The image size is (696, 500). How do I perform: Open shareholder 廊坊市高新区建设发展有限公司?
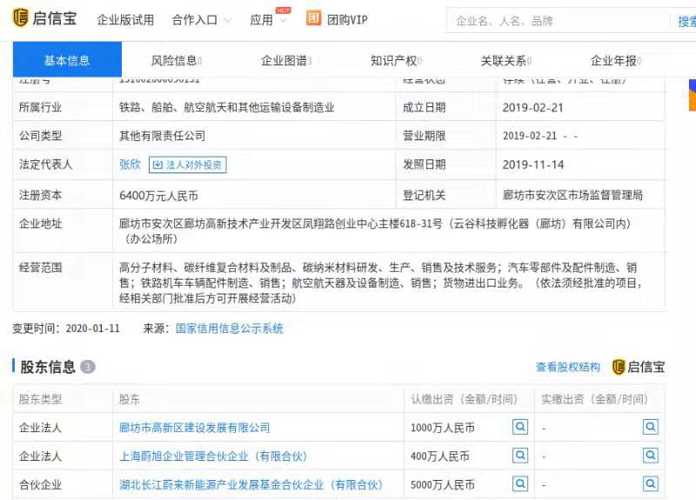(194, 428)
